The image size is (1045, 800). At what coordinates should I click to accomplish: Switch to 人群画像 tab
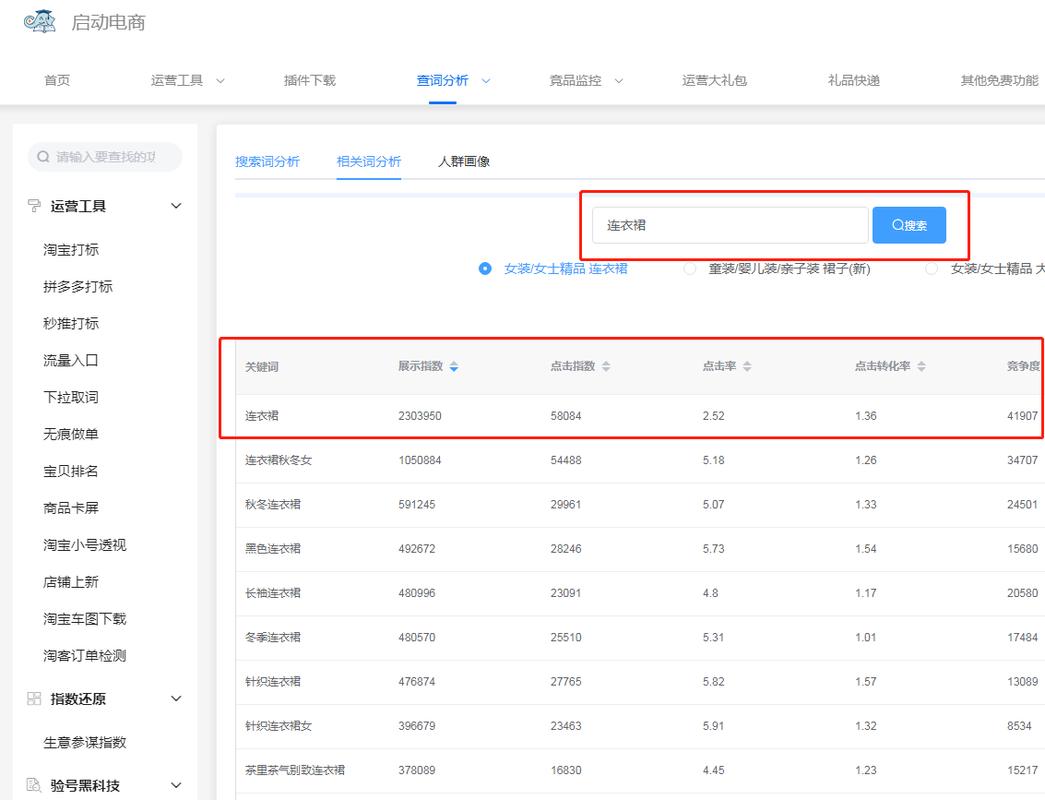click(x=464, y=161)
